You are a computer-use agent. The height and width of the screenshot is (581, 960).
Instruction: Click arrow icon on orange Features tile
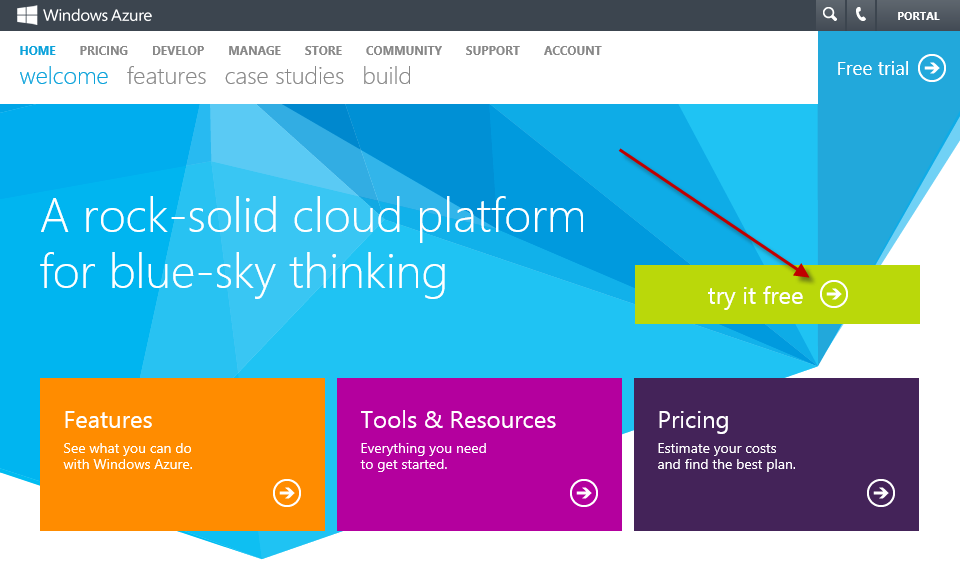[287, 493]
